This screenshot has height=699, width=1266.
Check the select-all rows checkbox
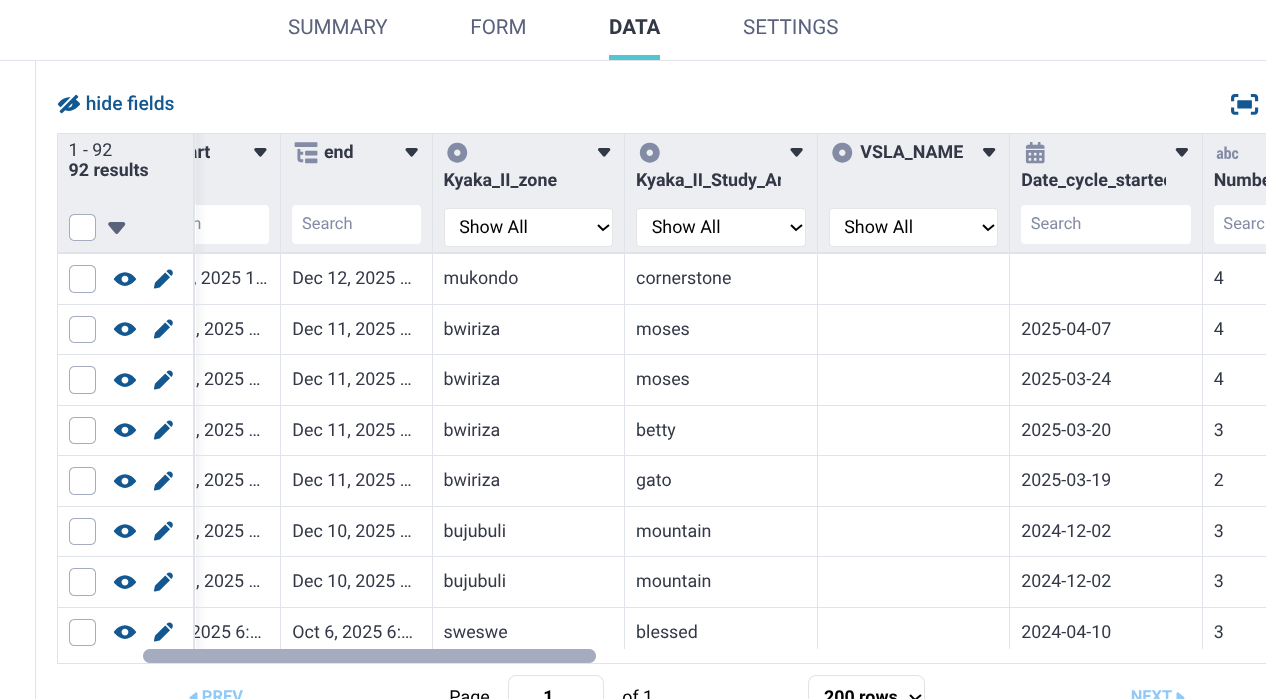(83, 227)
